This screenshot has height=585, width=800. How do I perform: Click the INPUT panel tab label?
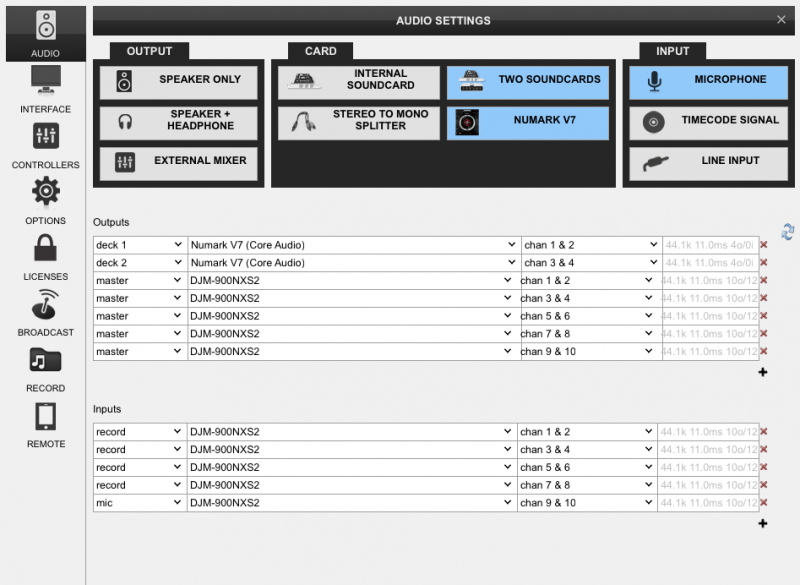pos(672,51)
